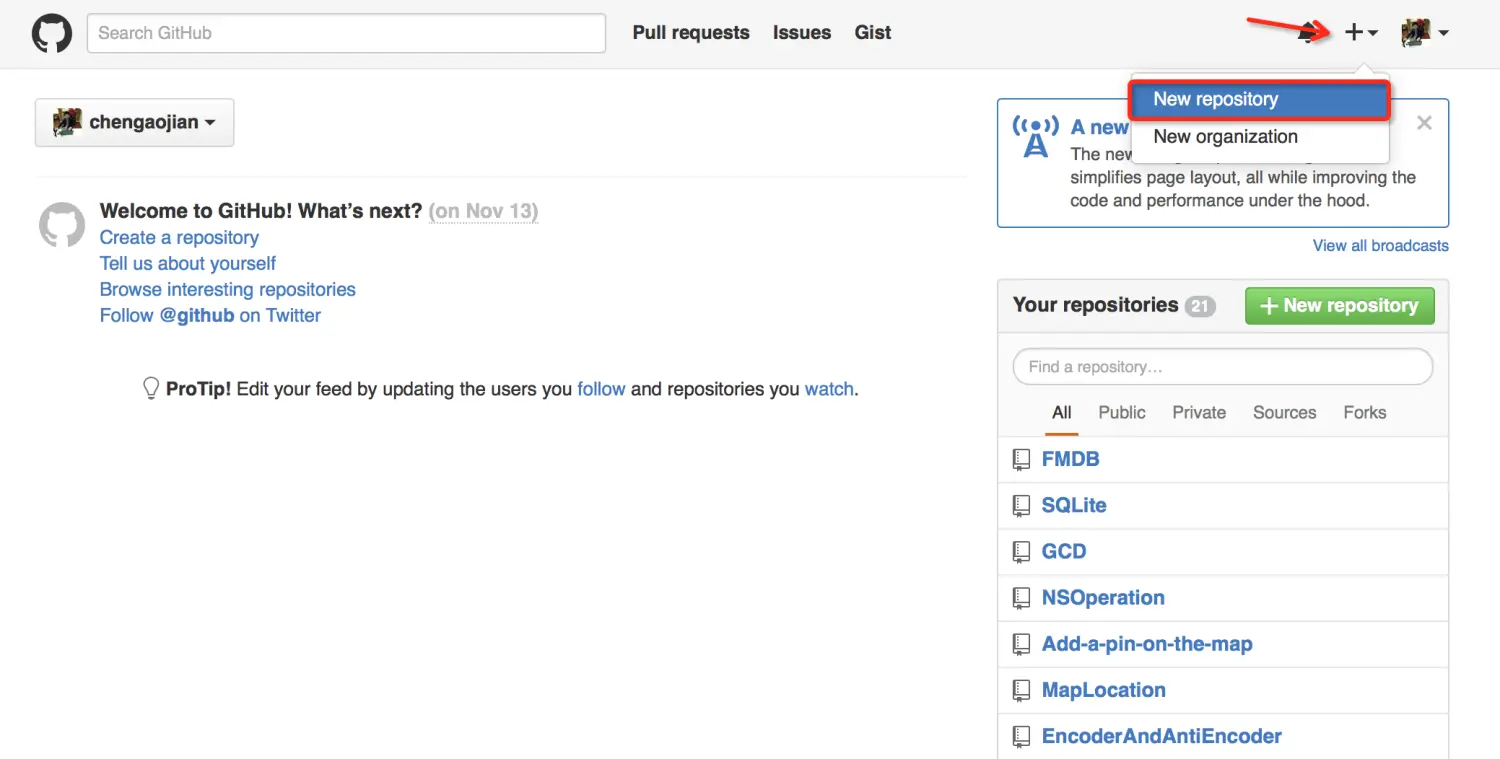Screen dimensions: 1500x759
Task: Focus the Find a repository field
Action: point(1223,367)
